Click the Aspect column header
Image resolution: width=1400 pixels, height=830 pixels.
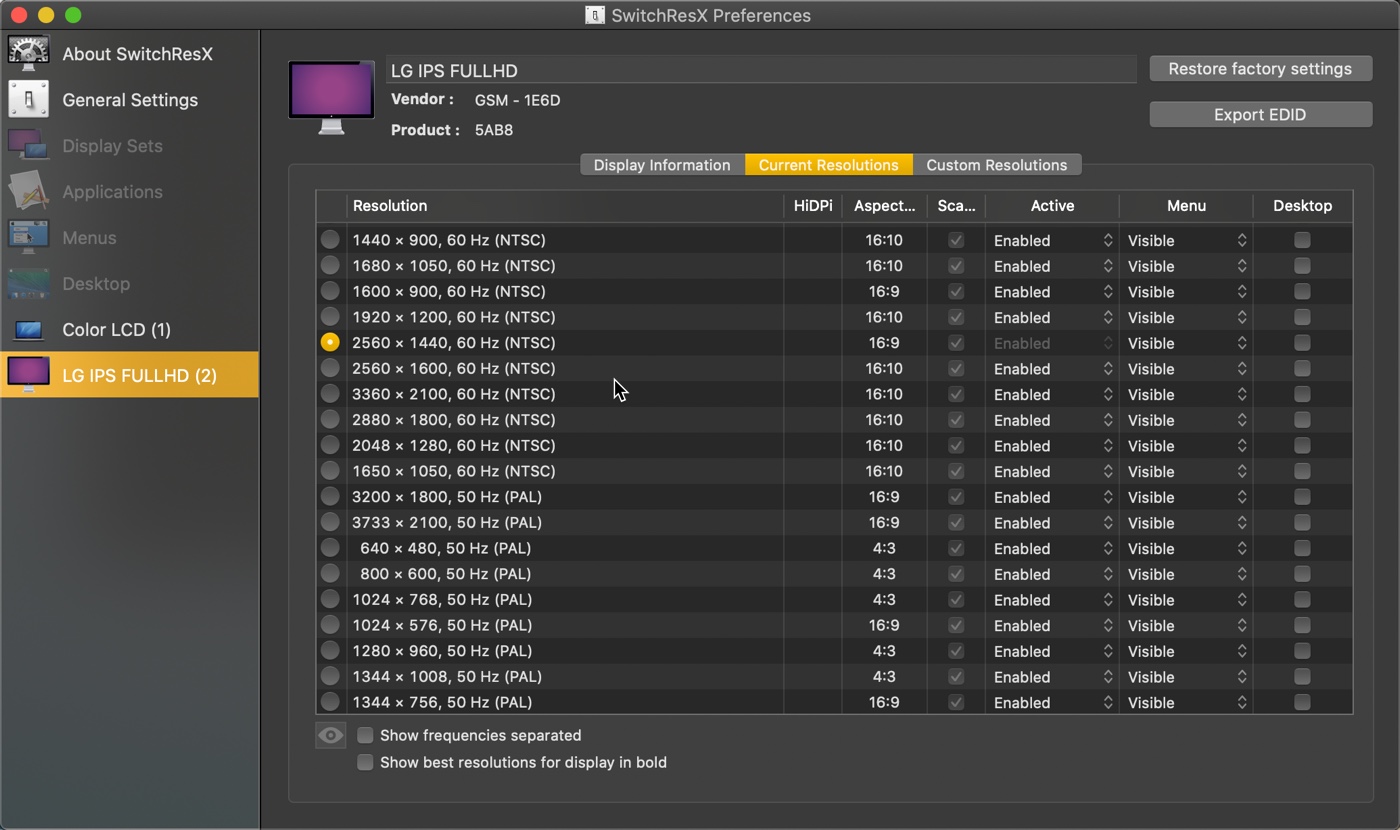(x=884, y=206)
